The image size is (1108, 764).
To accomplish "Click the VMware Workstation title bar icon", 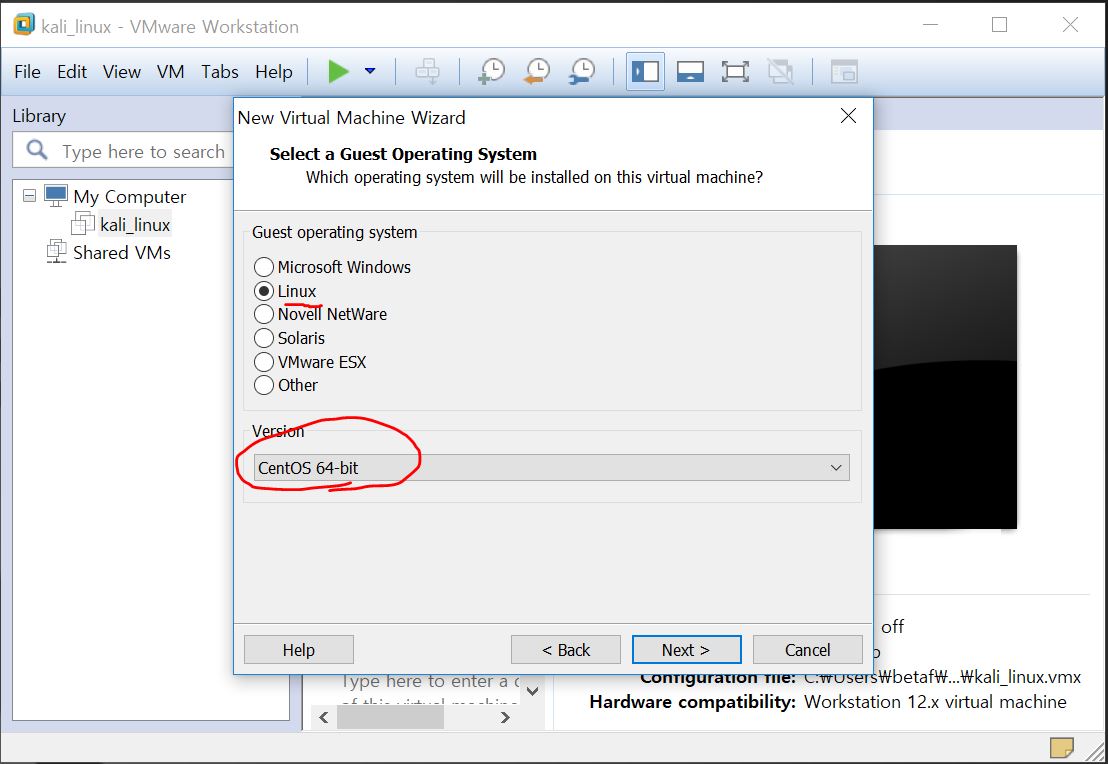I will point(23,25).
